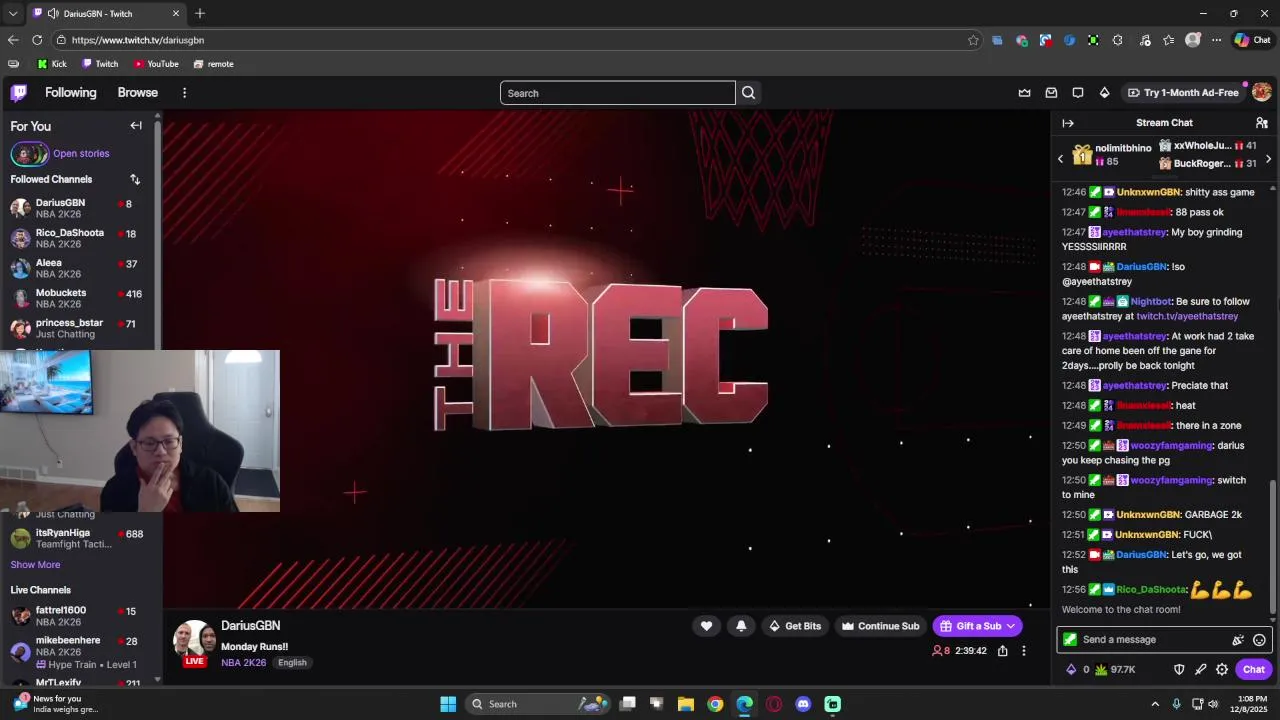Click the moderator sword icon below chat
The height and width of the screenshot is (720, 1280).
click(x=1200, y=670)
